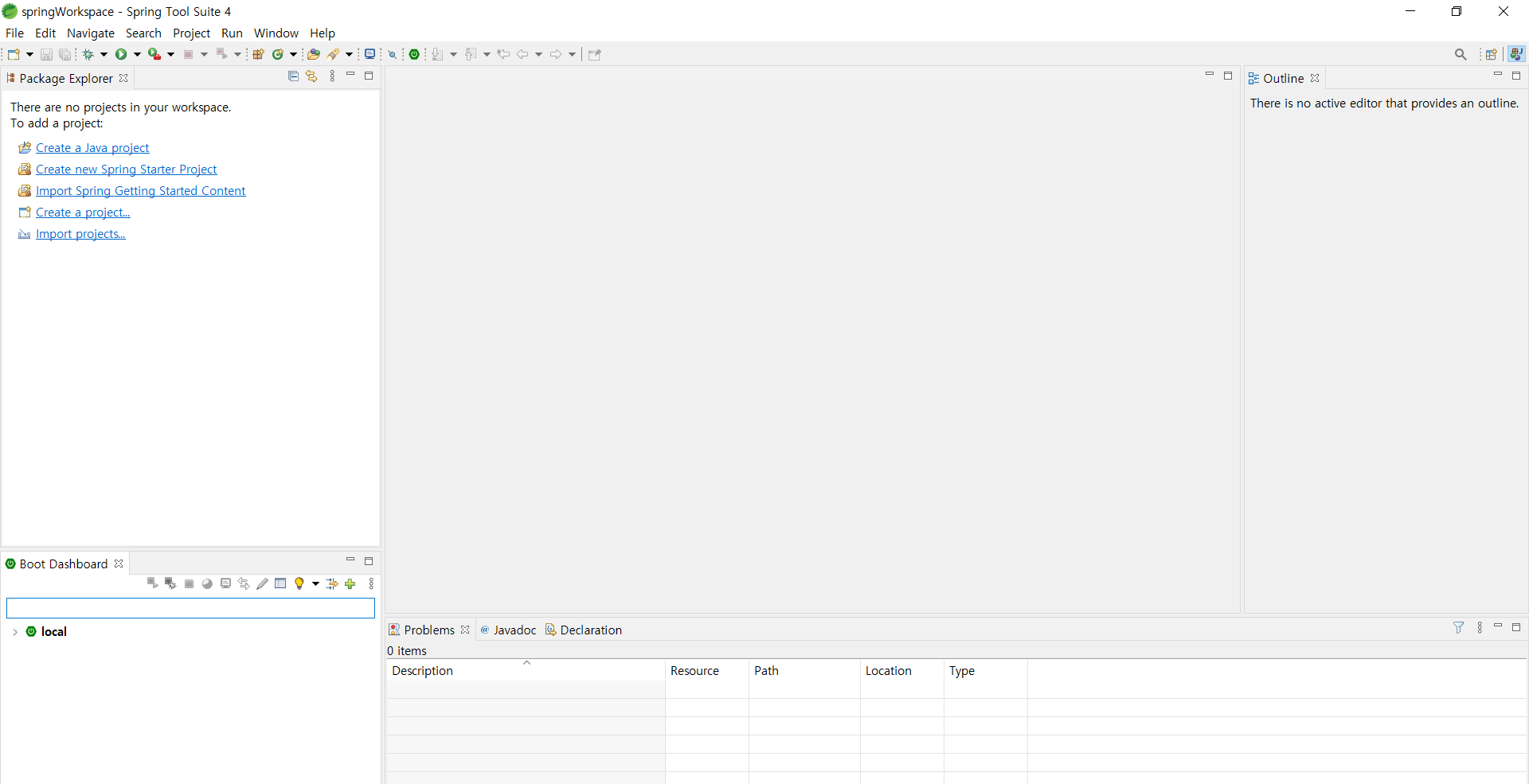Click Create new Spring Starter Project link
This screenshot has height=784, width=1529.
click(126, 170)
